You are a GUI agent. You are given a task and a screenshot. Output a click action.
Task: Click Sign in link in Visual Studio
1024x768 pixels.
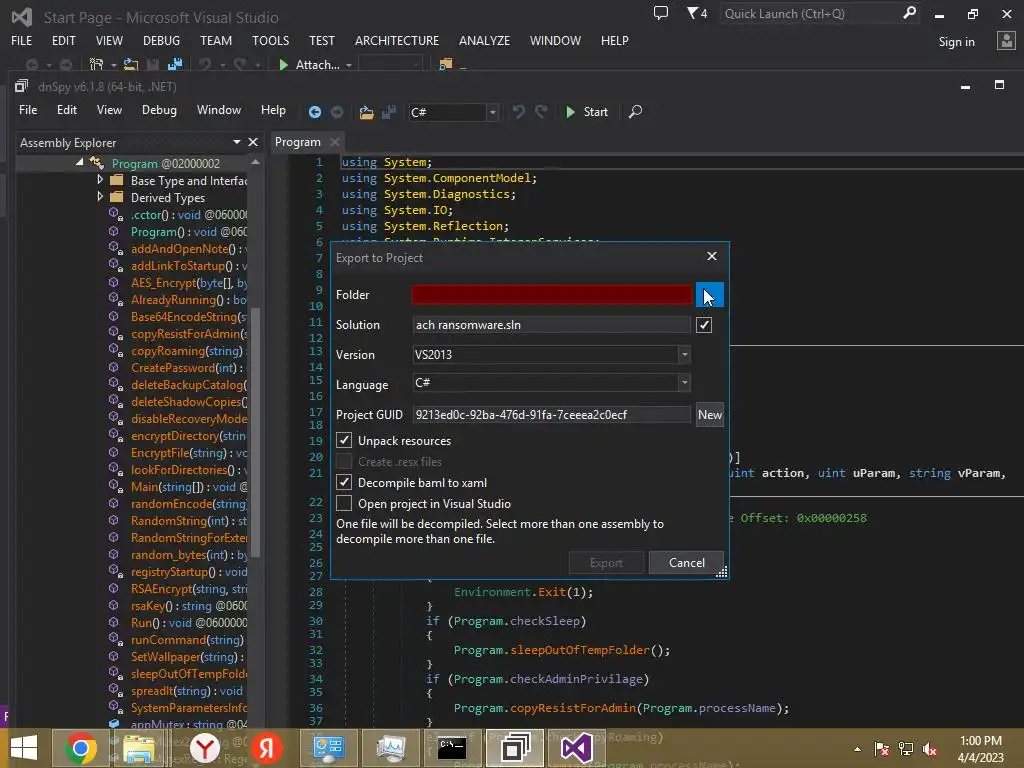957,42
